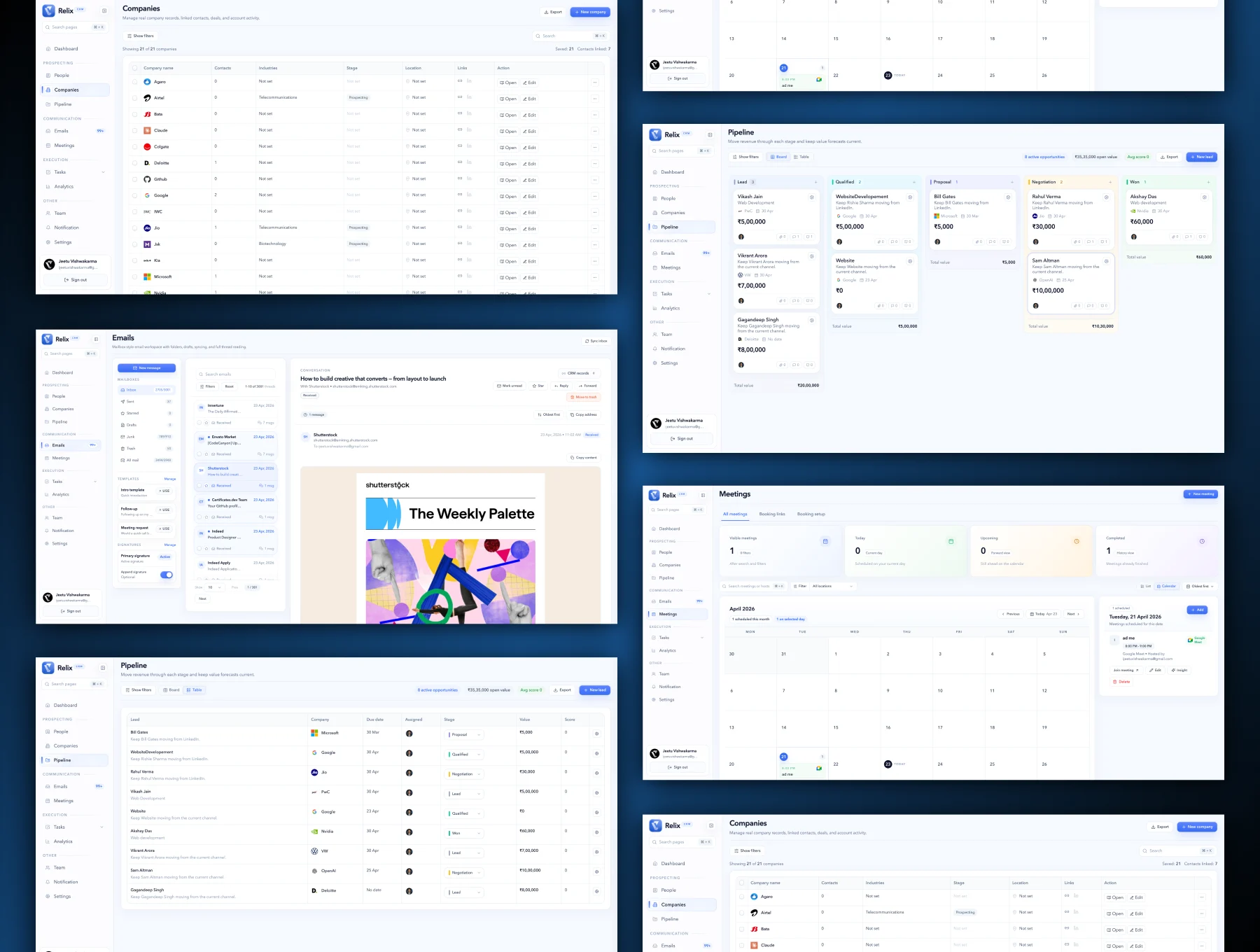Open the Oldest first sort dropdown in Meetings
The height and width of the screenshot is (952, 1260).
(x=1199, y=586)
